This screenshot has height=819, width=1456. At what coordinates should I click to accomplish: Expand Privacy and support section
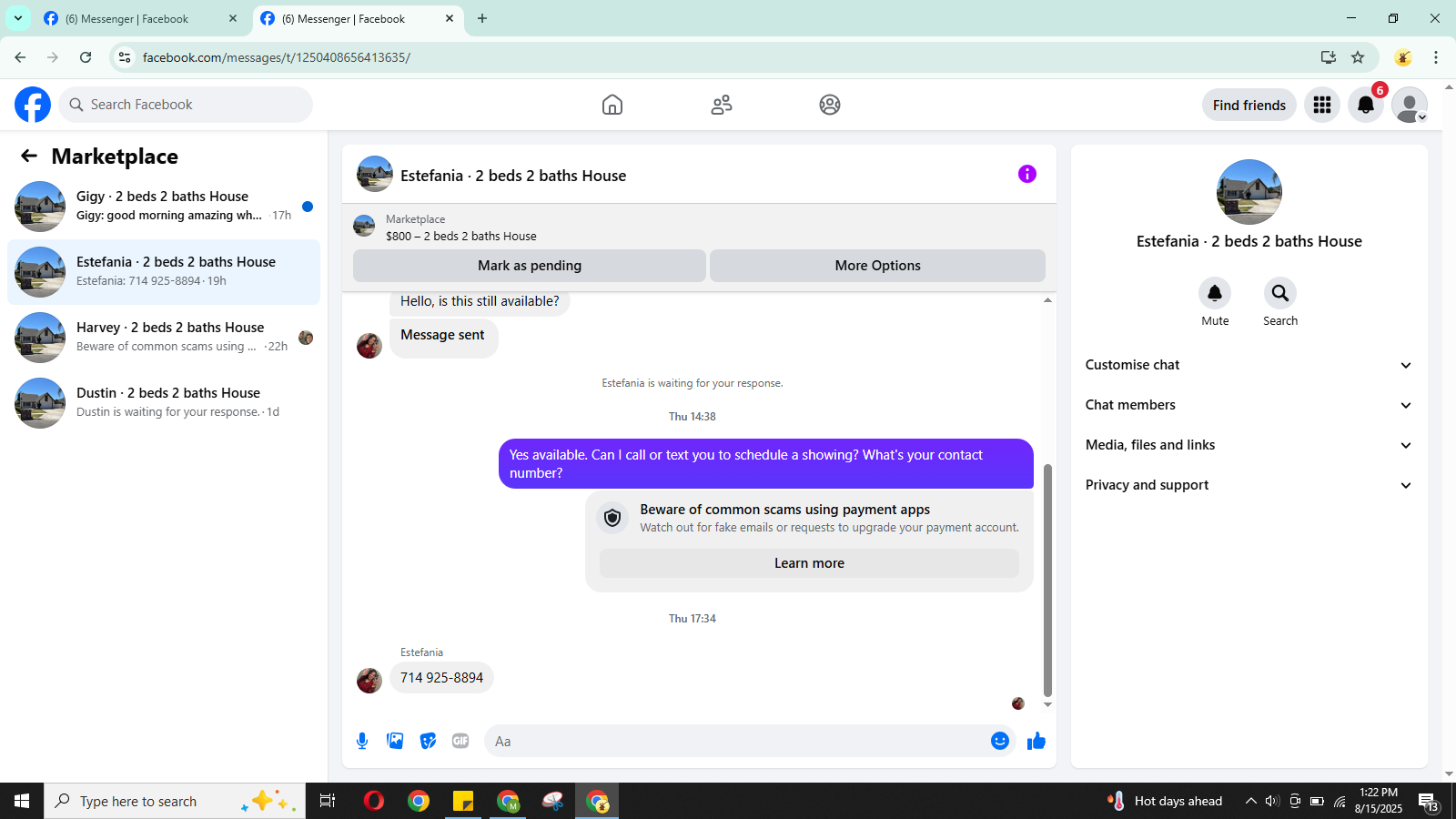click(x=1249, y=485)
